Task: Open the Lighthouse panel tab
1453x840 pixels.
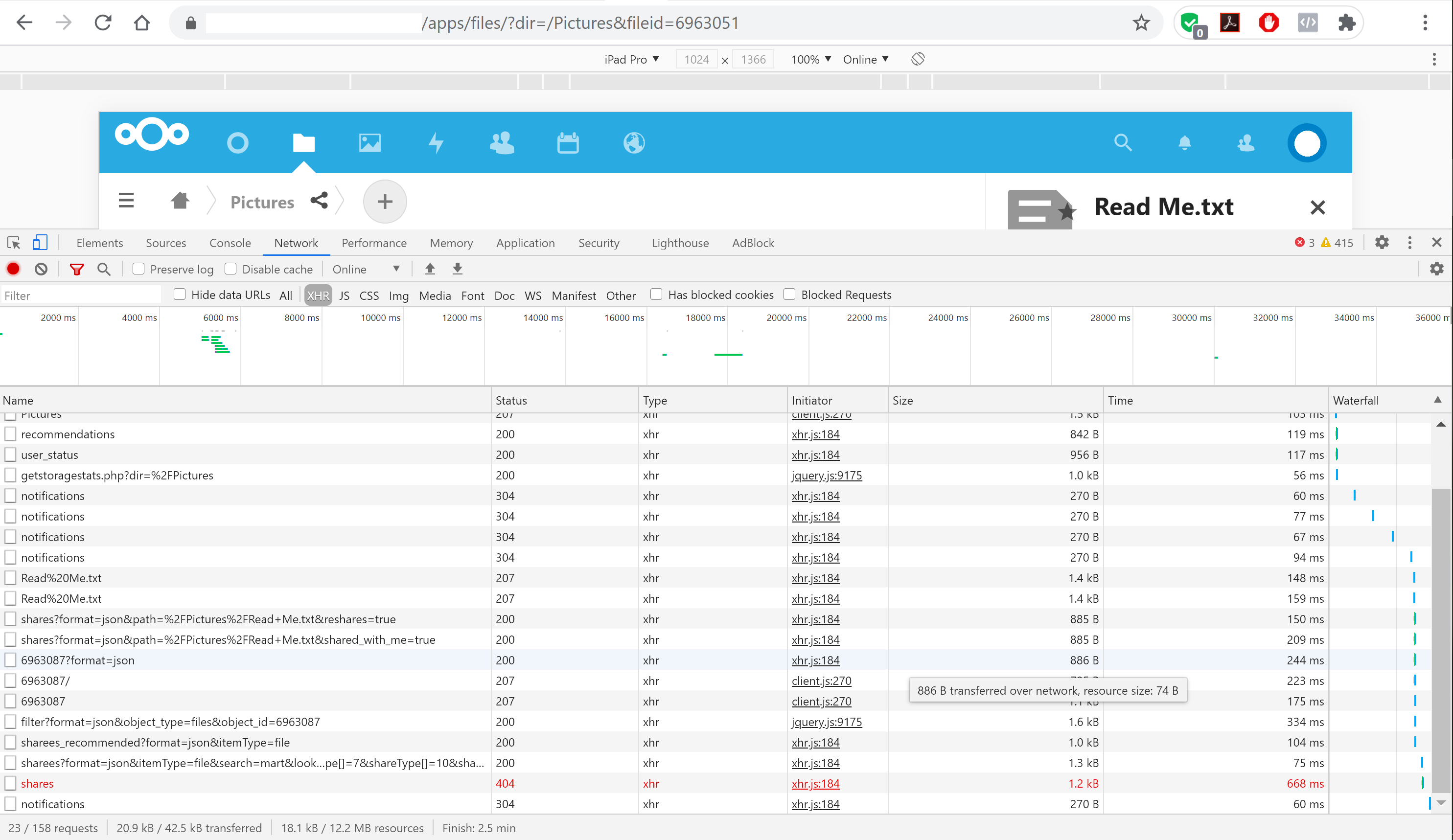Action: [x=680, y=243]
